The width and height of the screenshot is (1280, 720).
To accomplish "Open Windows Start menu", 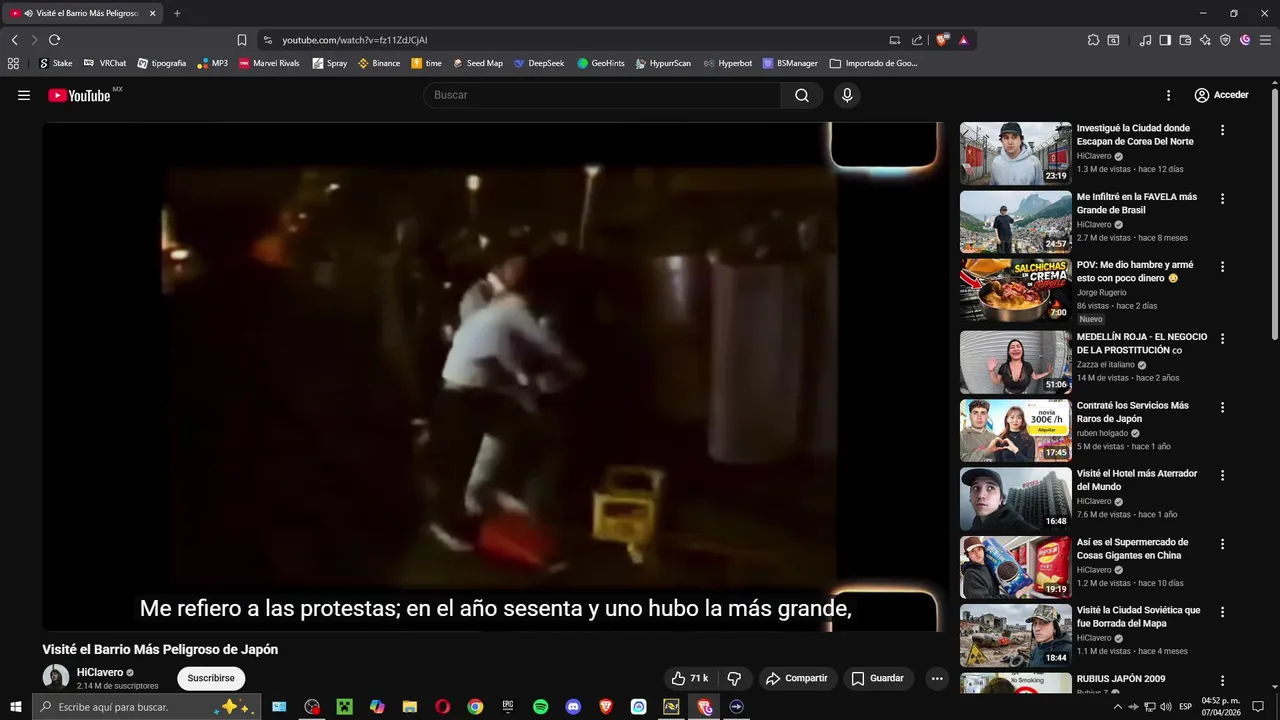I will [16, 707].
